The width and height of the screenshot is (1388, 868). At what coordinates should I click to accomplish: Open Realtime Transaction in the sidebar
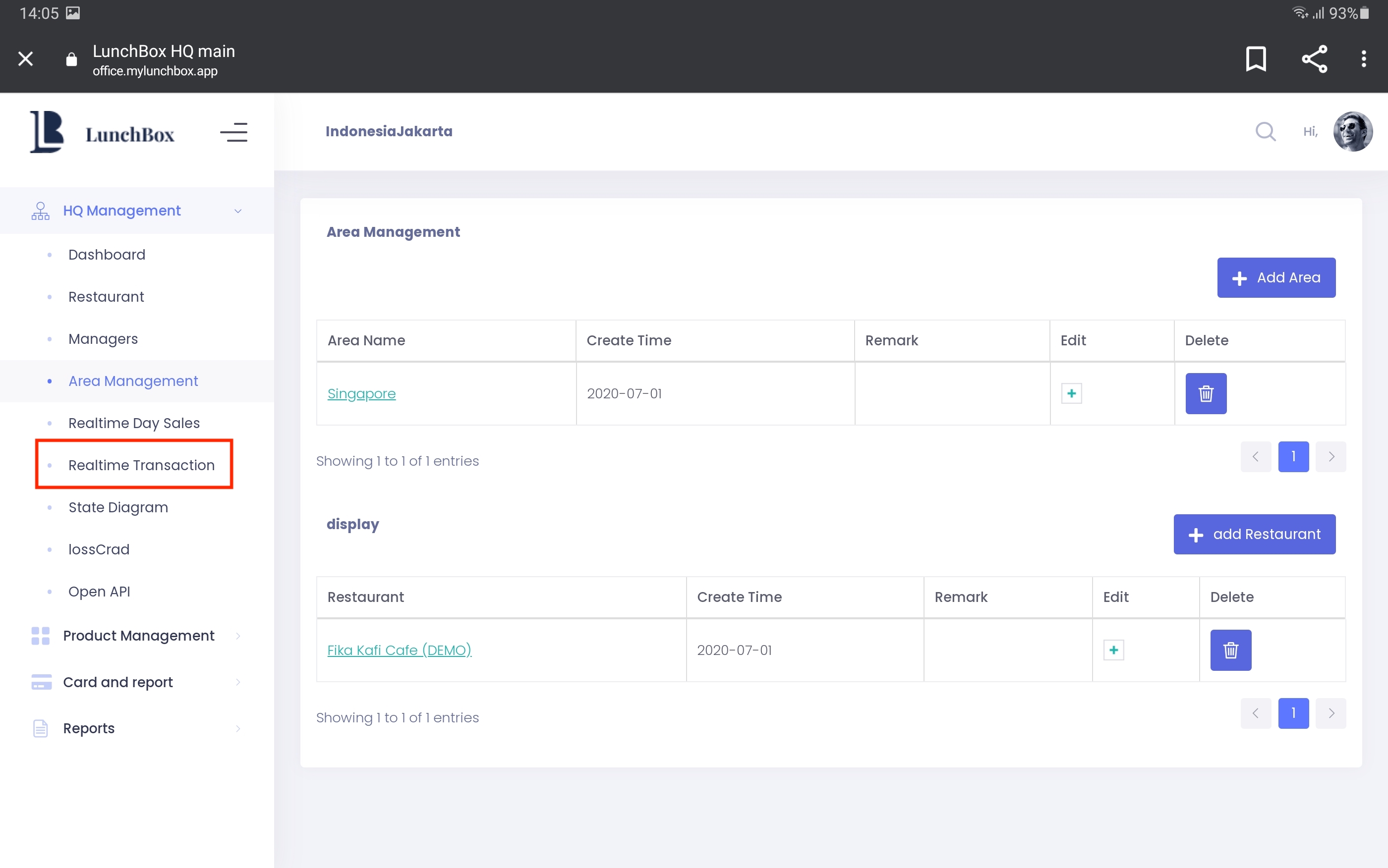coord(141,465)
